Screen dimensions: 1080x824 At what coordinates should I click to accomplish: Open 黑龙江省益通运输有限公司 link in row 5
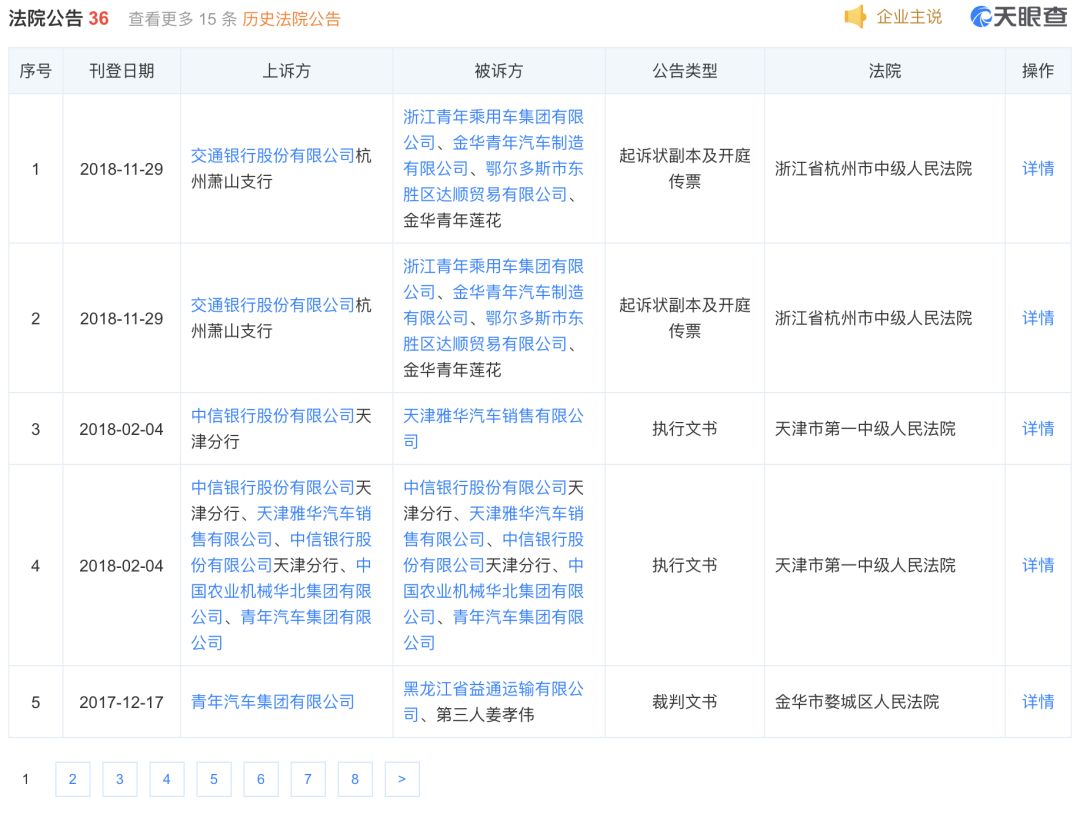[x=493, y=701]
